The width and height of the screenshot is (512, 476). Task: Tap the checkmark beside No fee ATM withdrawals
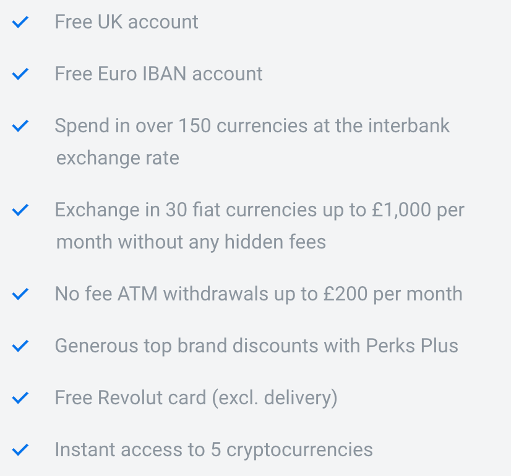[x=20, y=294]
